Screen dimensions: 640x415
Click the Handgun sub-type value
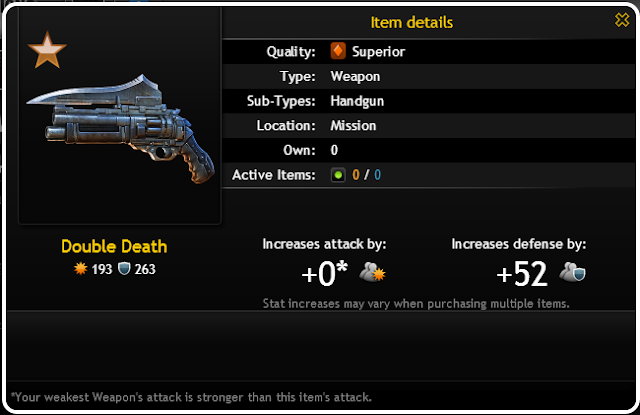tap(357, 101)
